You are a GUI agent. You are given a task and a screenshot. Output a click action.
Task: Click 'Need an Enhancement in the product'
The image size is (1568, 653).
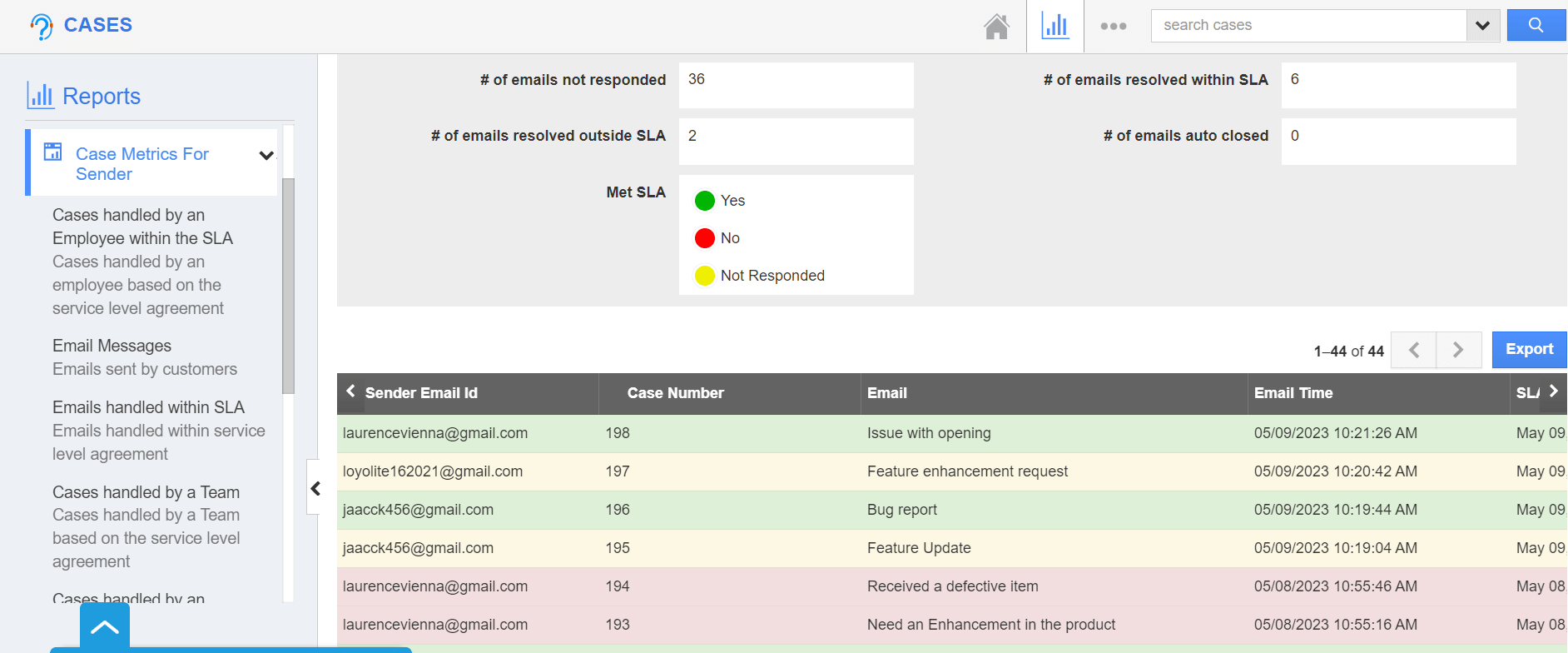point(991,625)
